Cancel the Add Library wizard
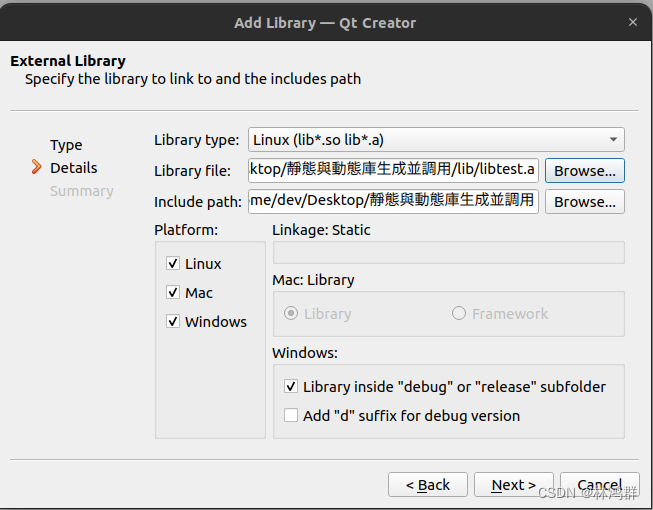Image resolution: width=653 pixels, height=510 pixels. 600,485
